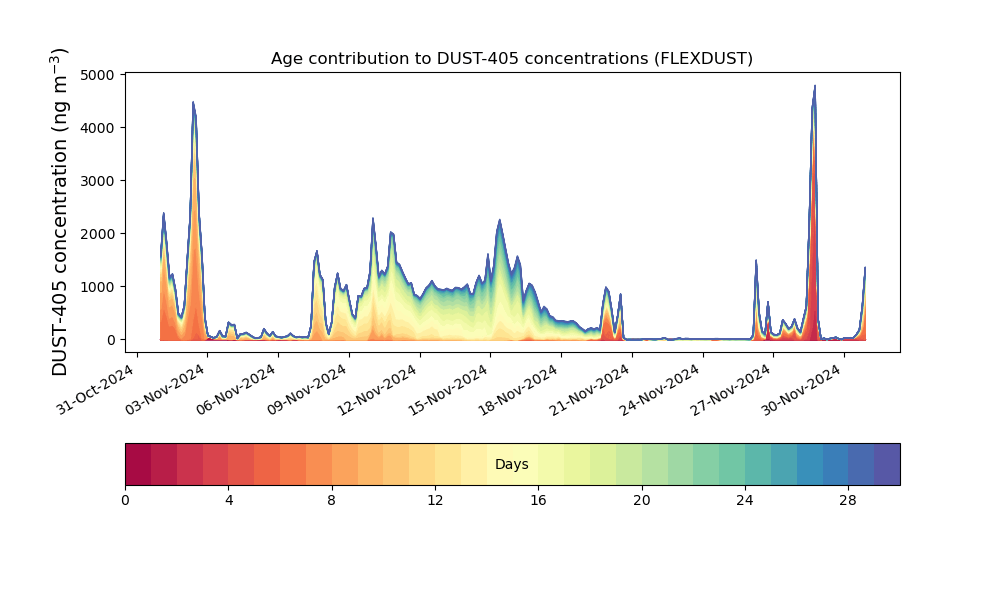Image resolution: width=1000 pixels, height=600 pixels.
Task: Click y-axis tick label 2000
Action: pyautogui.click(x=98, y=234)
